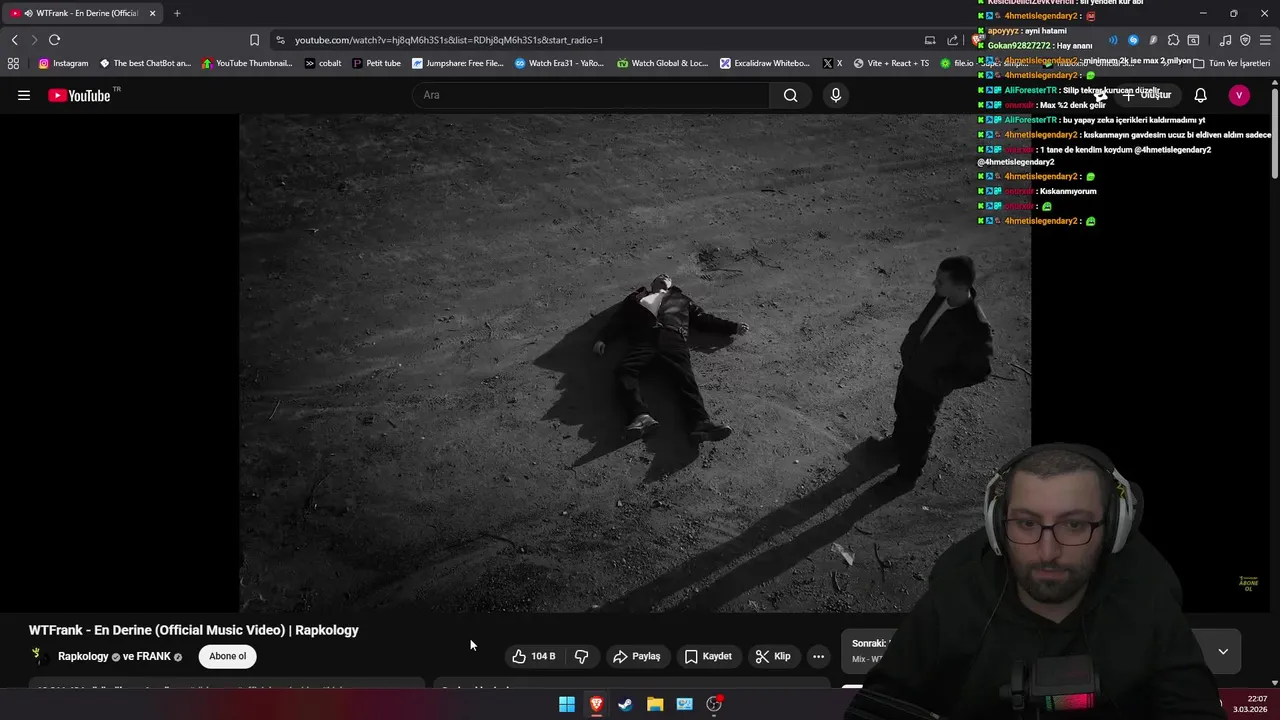Open the X bookmark

(832, 63)
